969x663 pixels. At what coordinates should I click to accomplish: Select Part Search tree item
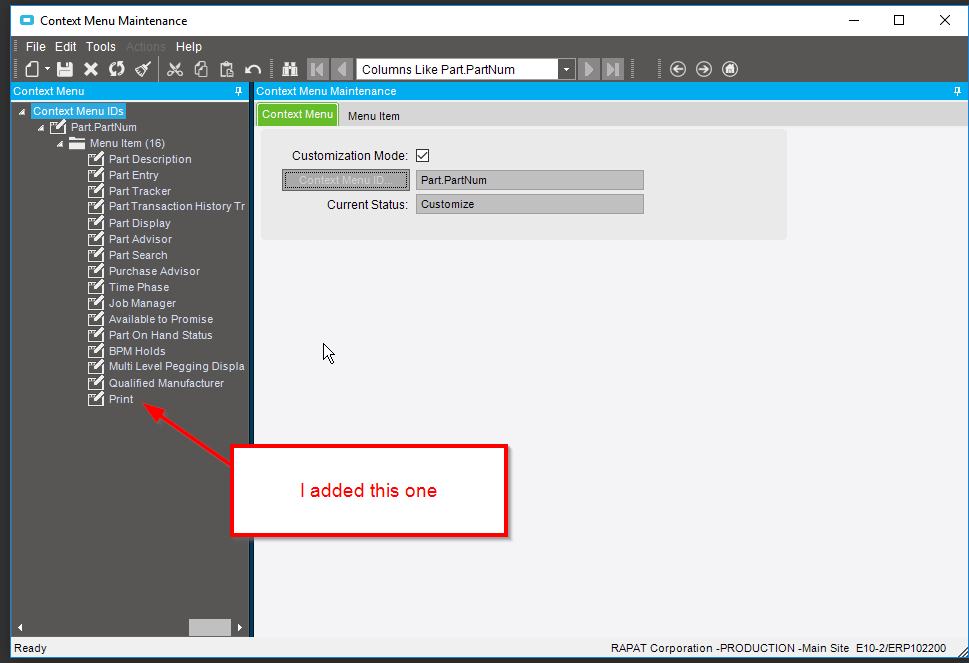point(138,255)
